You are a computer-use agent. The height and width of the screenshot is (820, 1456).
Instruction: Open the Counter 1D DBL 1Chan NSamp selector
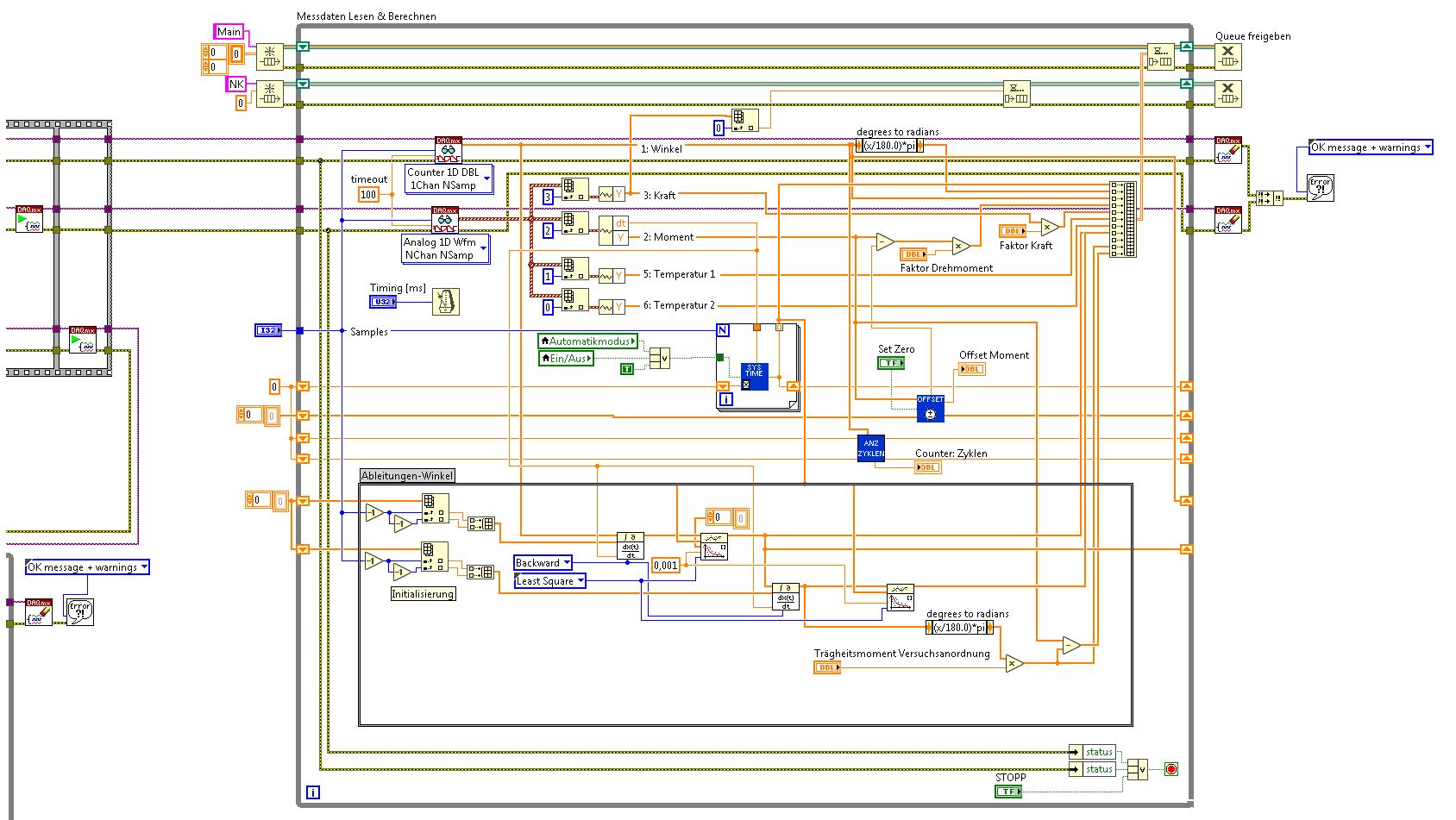click(449, 178)
